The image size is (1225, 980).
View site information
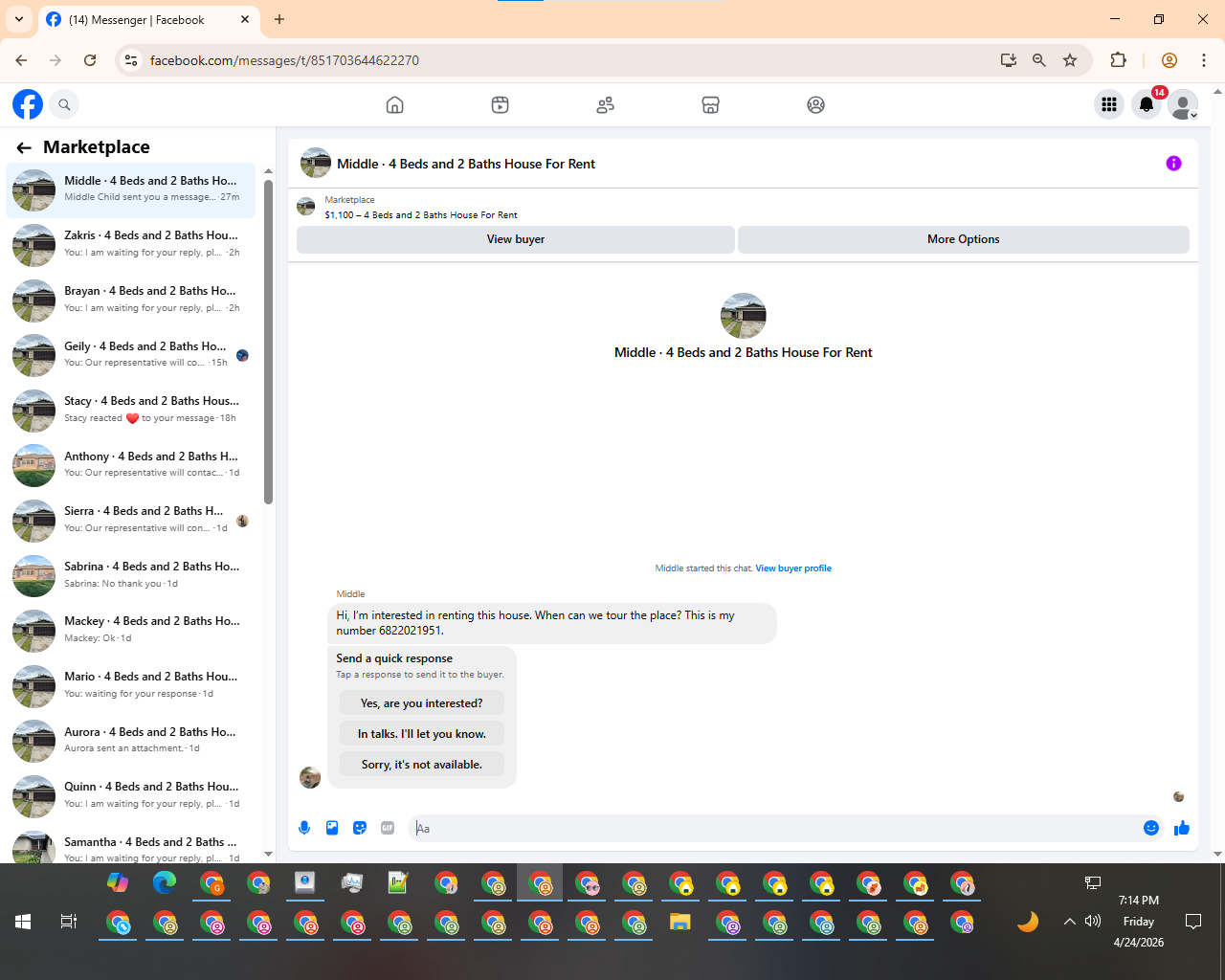[x=132, y=60]
